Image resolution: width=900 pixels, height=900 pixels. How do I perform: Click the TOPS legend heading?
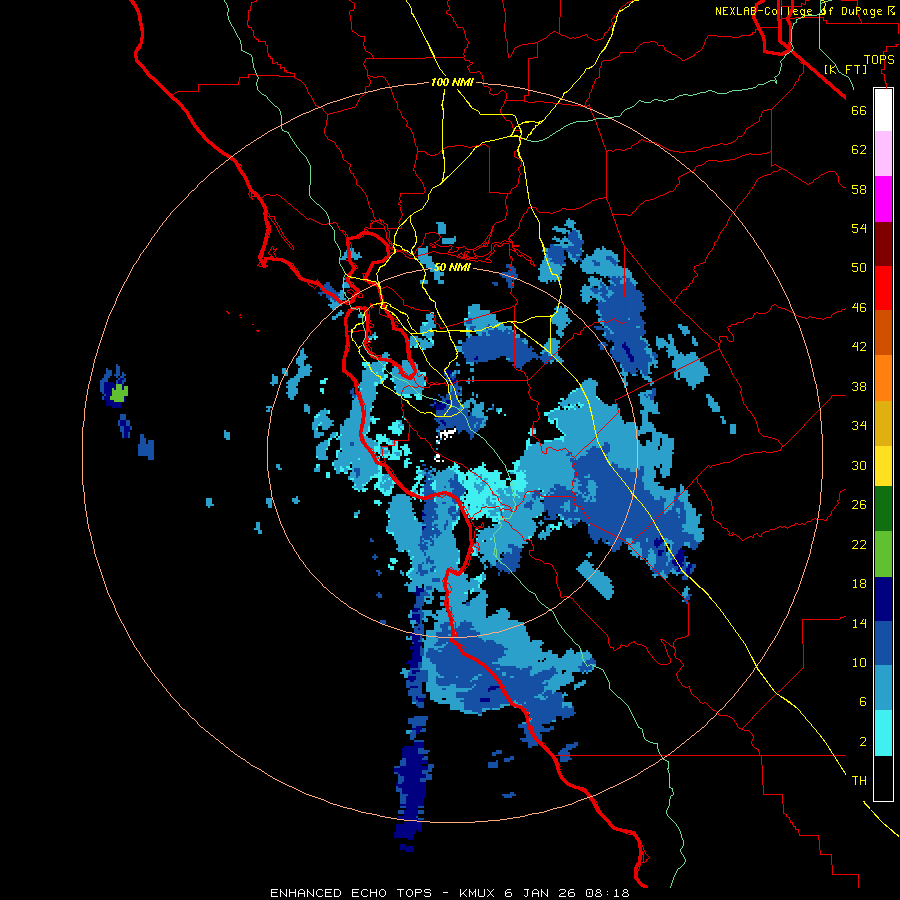(879, 59)
